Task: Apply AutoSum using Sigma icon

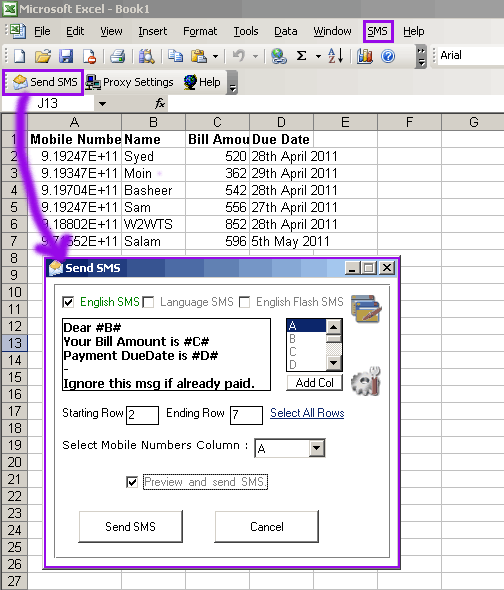Action: 301,56
